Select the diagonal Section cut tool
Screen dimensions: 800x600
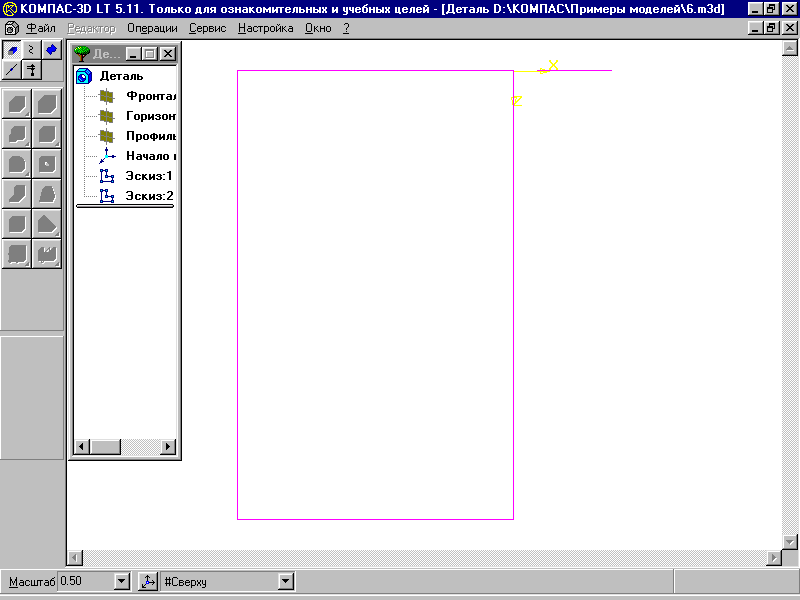46,224
